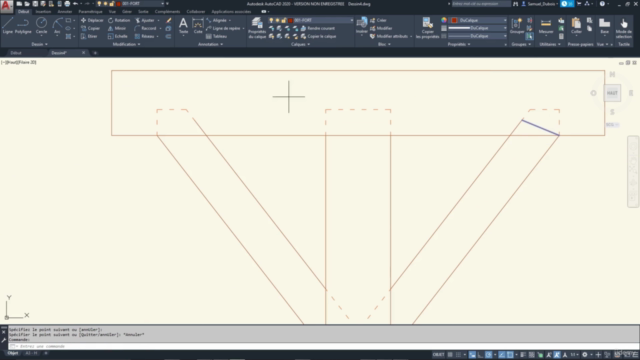640x360 pixels.
Task: Toggle polar tracking in status bar
Action: pos(489,355)
